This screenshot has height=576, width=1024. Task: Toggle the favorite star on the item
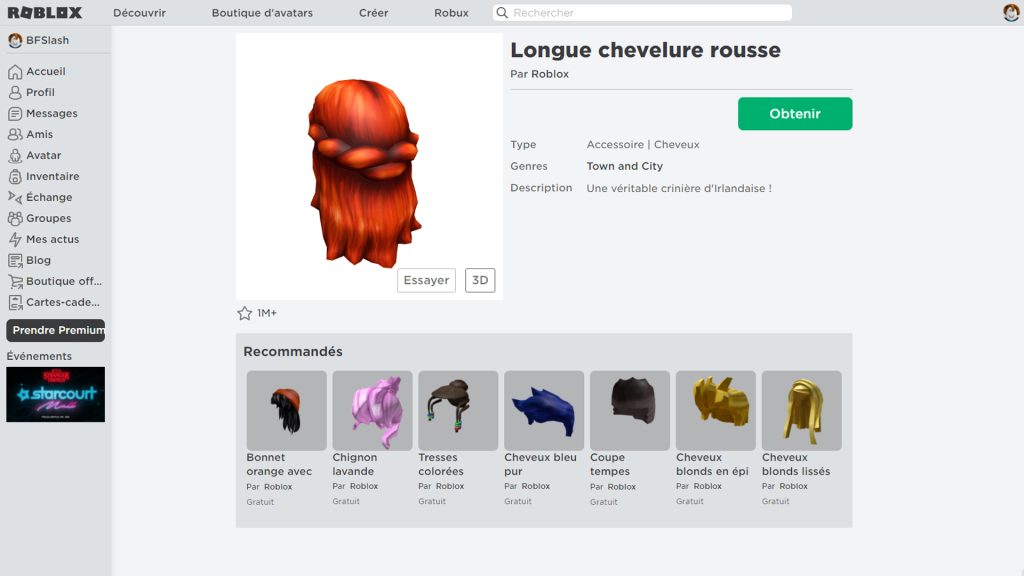coord(243,312)
